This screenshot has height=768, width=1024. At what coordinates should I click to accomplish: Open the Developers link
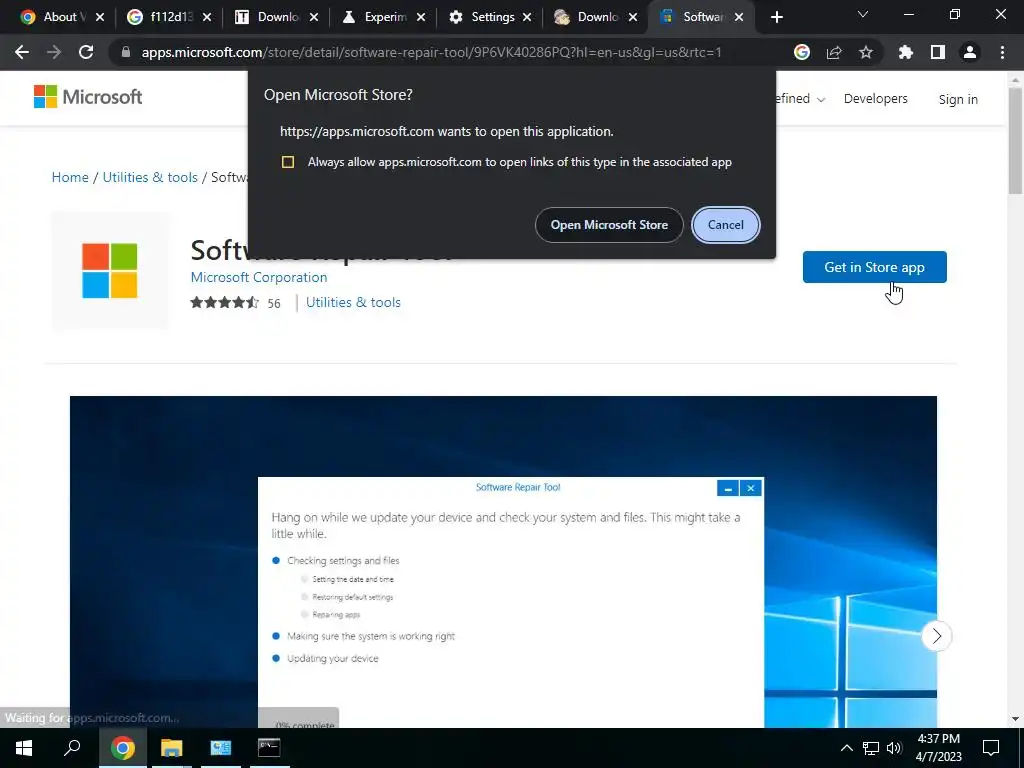(875, 99)
